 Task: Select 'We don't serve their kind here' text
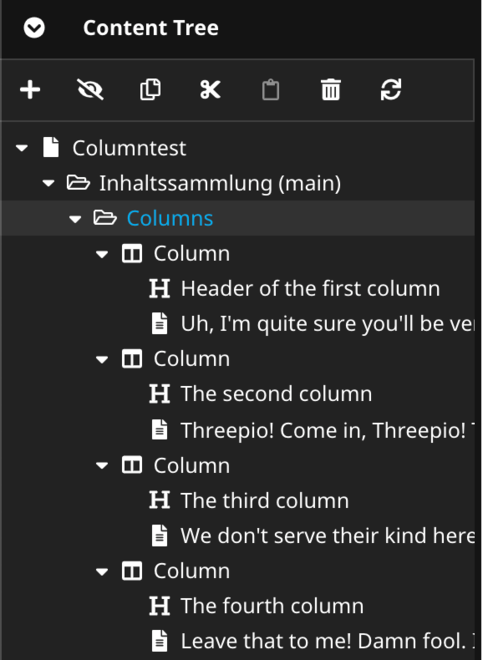click(328, 536)
